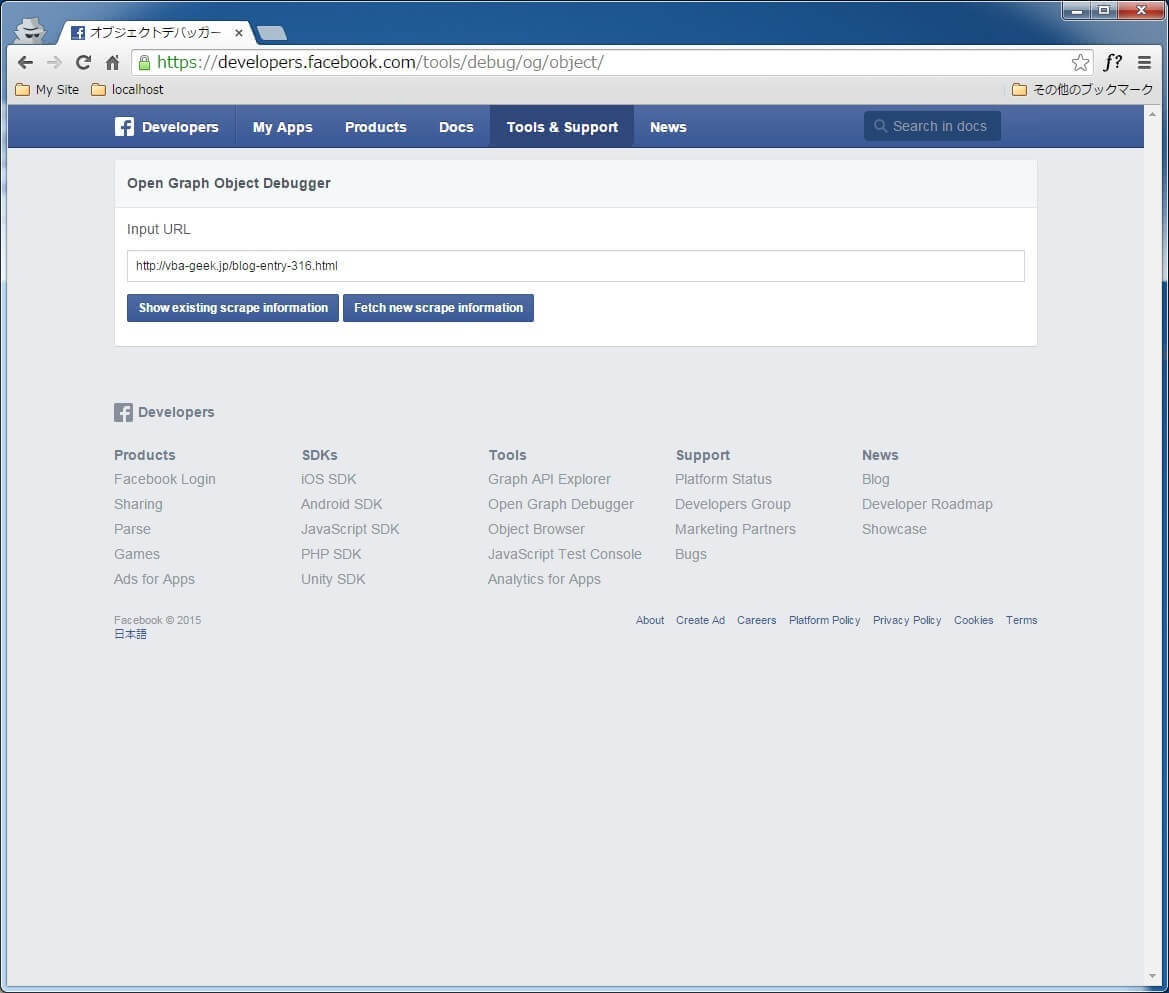Image resolution: width=1169 pixels, height=993 pixels.
Task: Open the My Apps menu
Action: click(x=282, y=127)
